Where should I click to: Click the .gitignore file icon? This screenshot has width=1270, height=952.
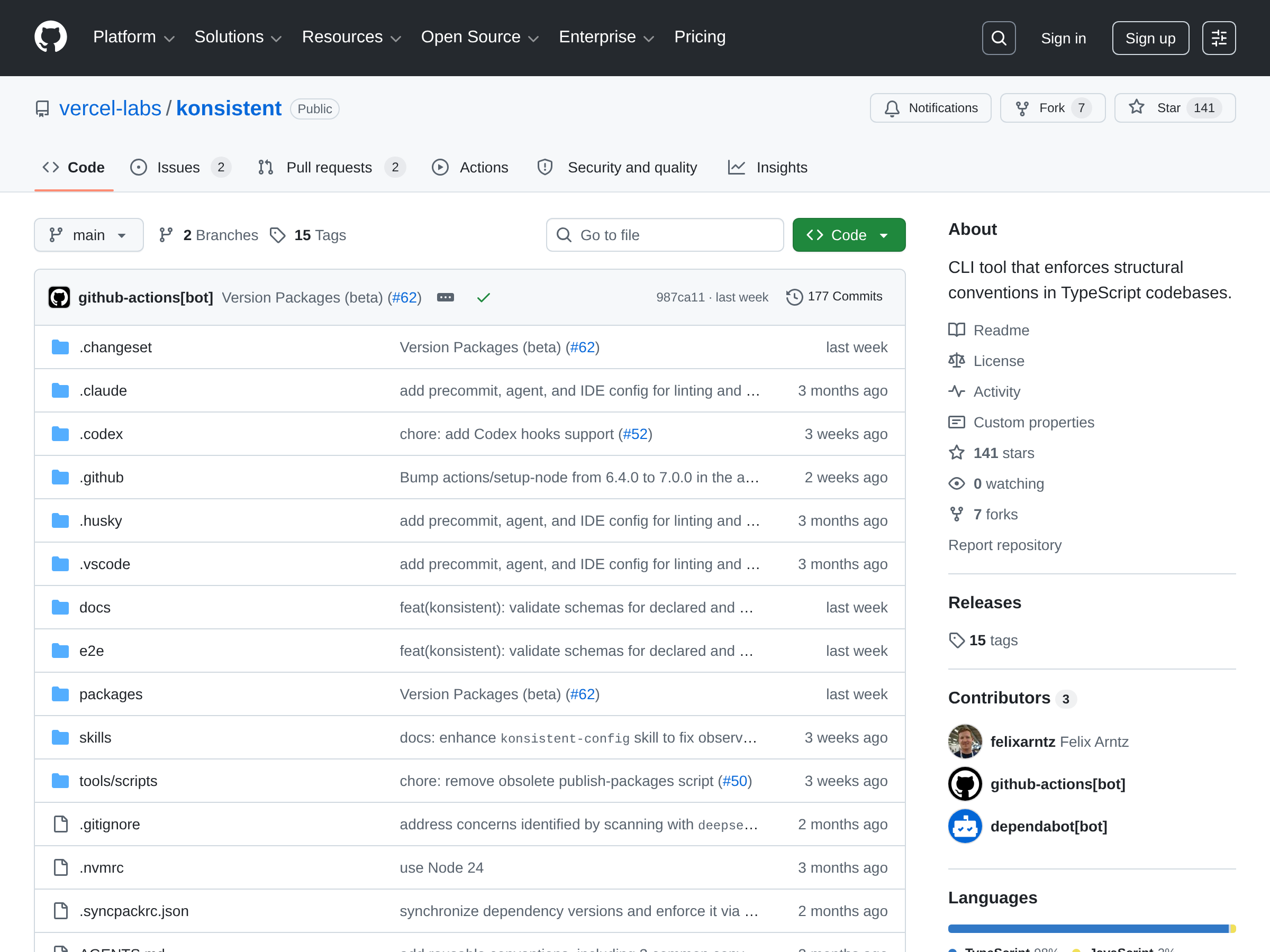[x=60, y=824]
